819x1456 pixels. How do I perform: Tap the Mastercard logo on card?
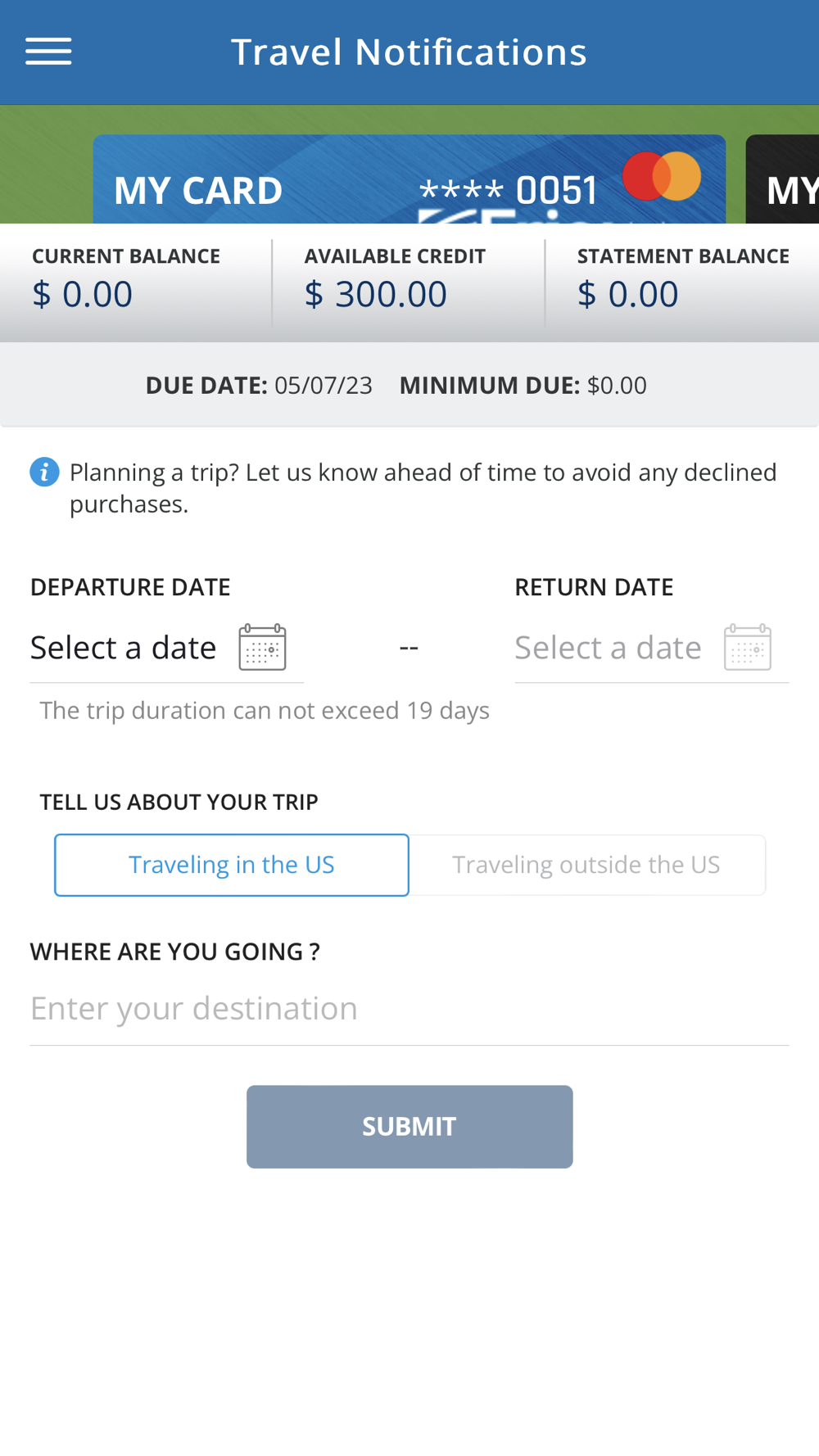662,176
